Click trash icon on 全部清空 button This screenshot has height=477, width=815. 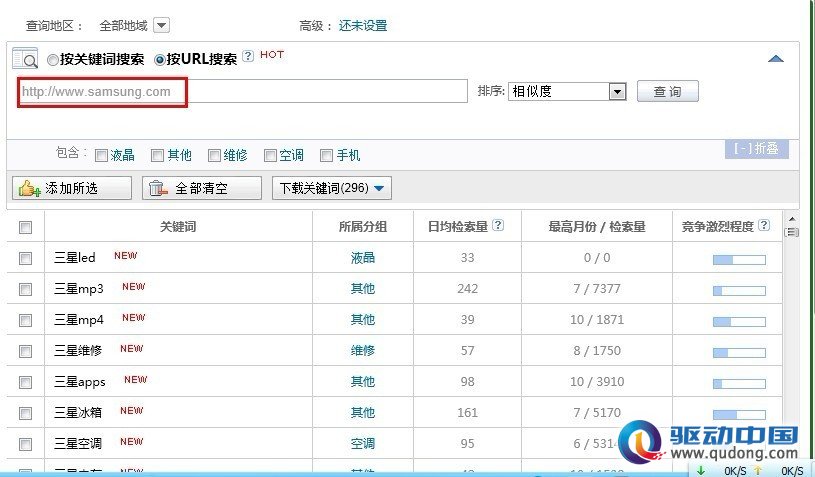tap(158, 188)
